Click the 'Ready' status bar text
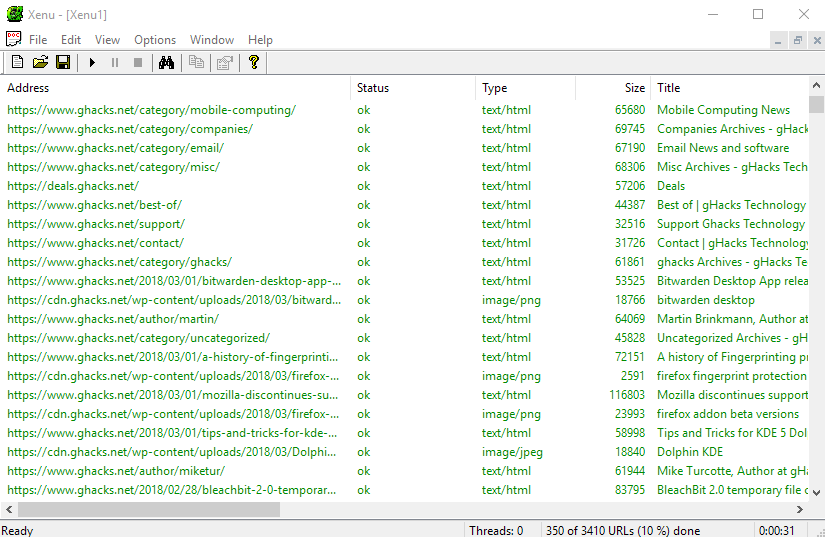Image resolution: width=825 pixels, height=537 pixels. point(17,530)
